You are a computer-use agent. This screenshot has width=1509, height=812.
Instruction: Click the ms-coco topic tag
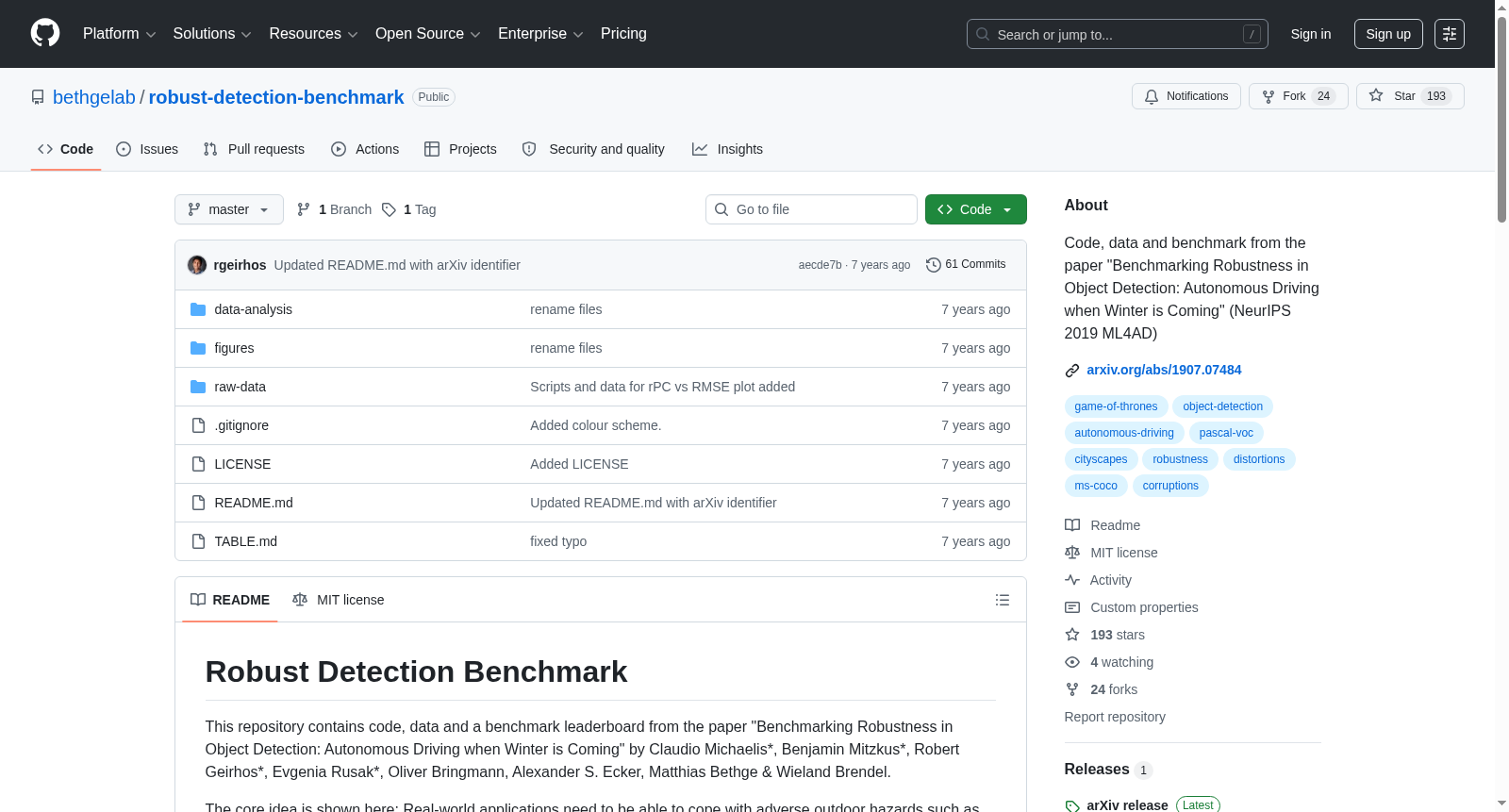[1096, 486]
